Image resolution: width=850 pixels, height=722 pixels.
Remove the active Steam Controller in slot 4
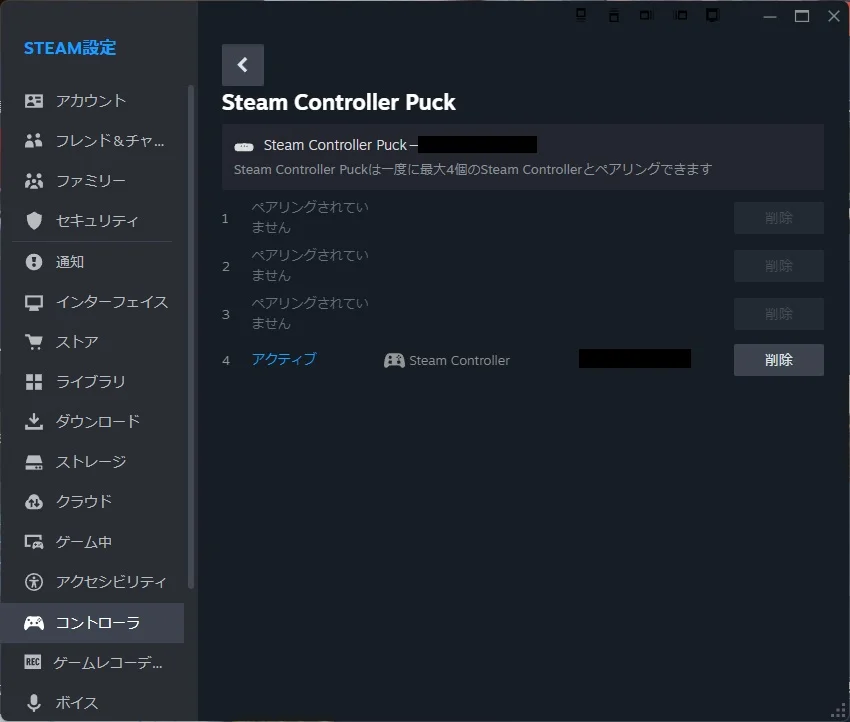tap(778, 360)
